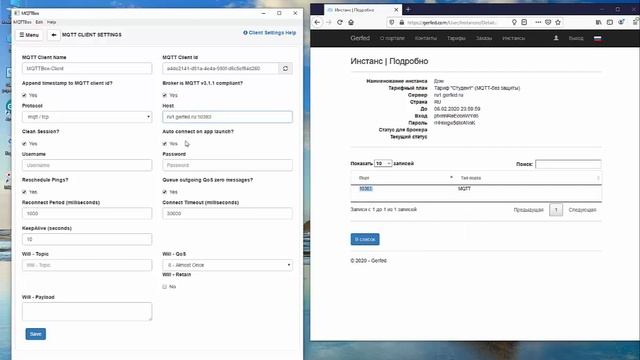Select the Инстанс | Подробно browser tab
Viewport: 640px width, 360px height.
point(363,10)
